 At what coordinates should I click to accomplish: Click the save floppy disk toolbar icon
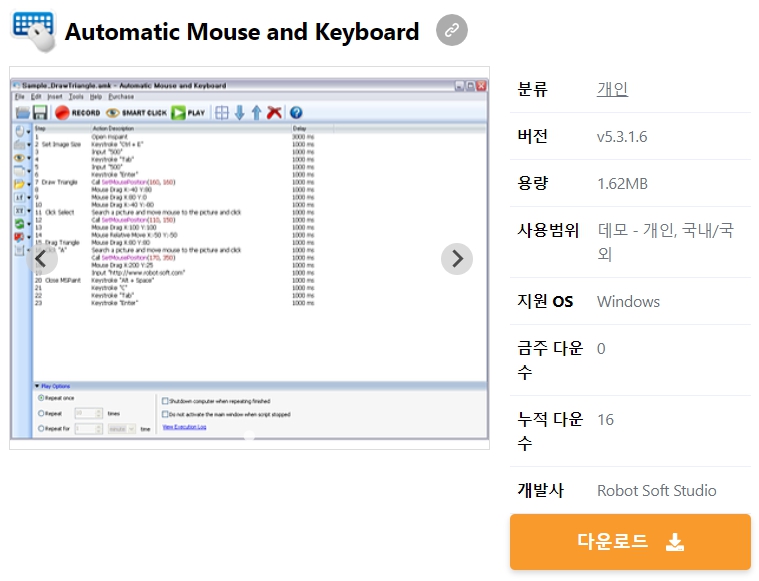(40, 113)
